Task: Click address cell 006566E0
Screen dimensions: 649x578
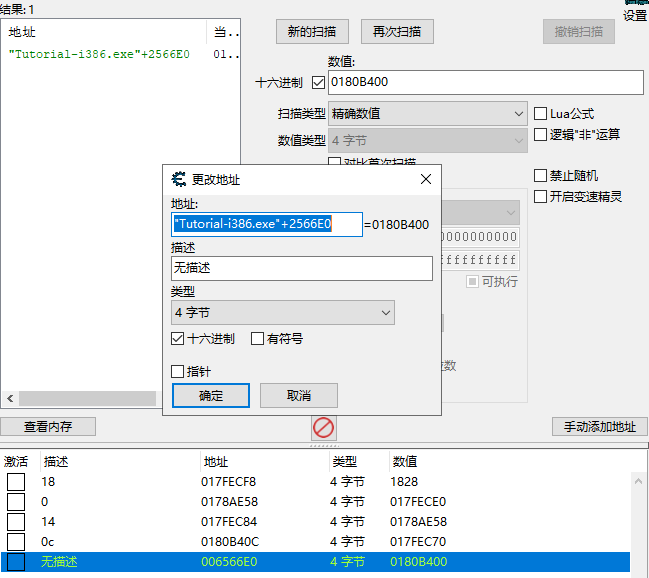Action: 229,562
